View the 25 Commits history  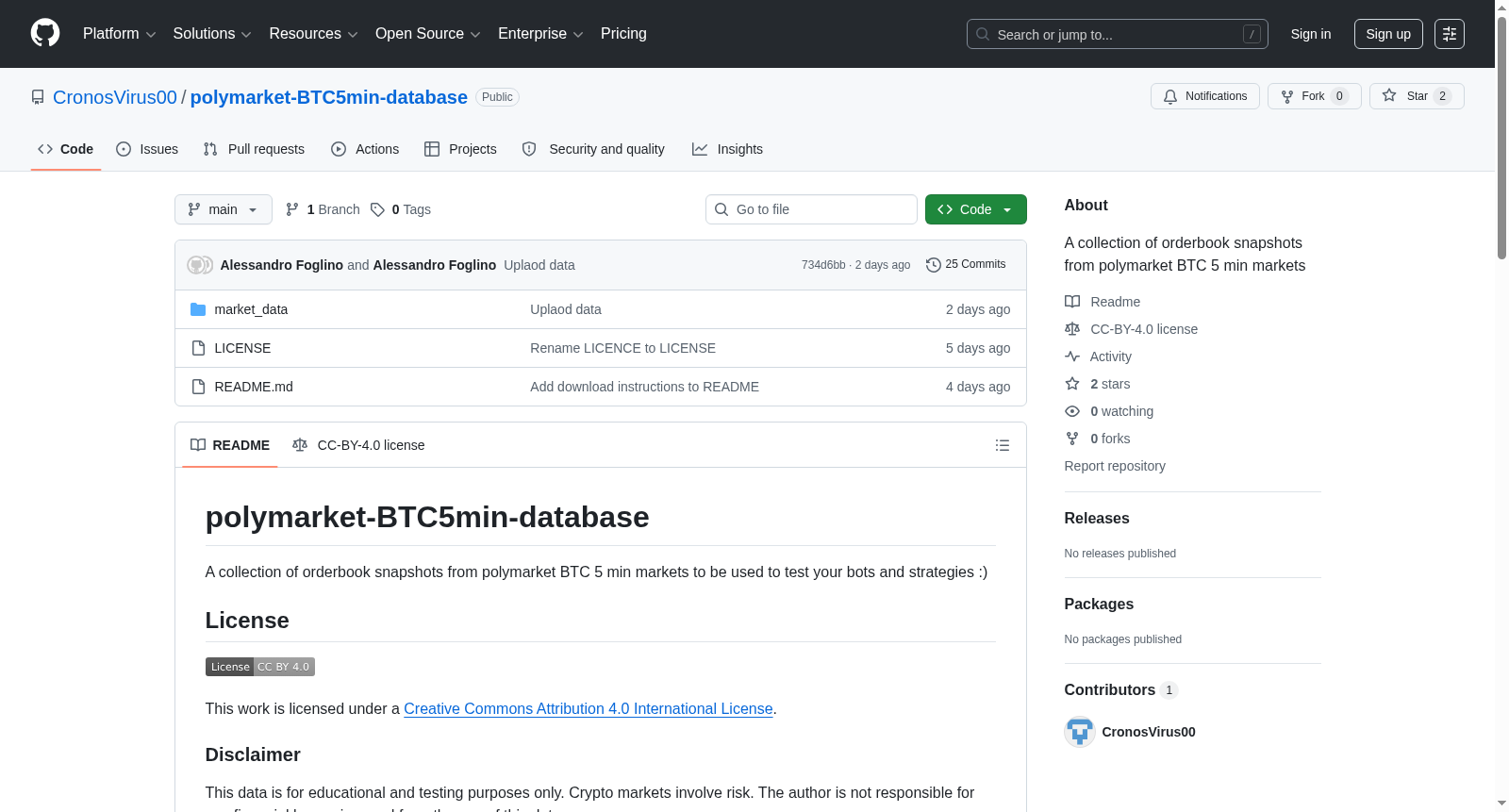pyautogui.click(x=966, y=265)
